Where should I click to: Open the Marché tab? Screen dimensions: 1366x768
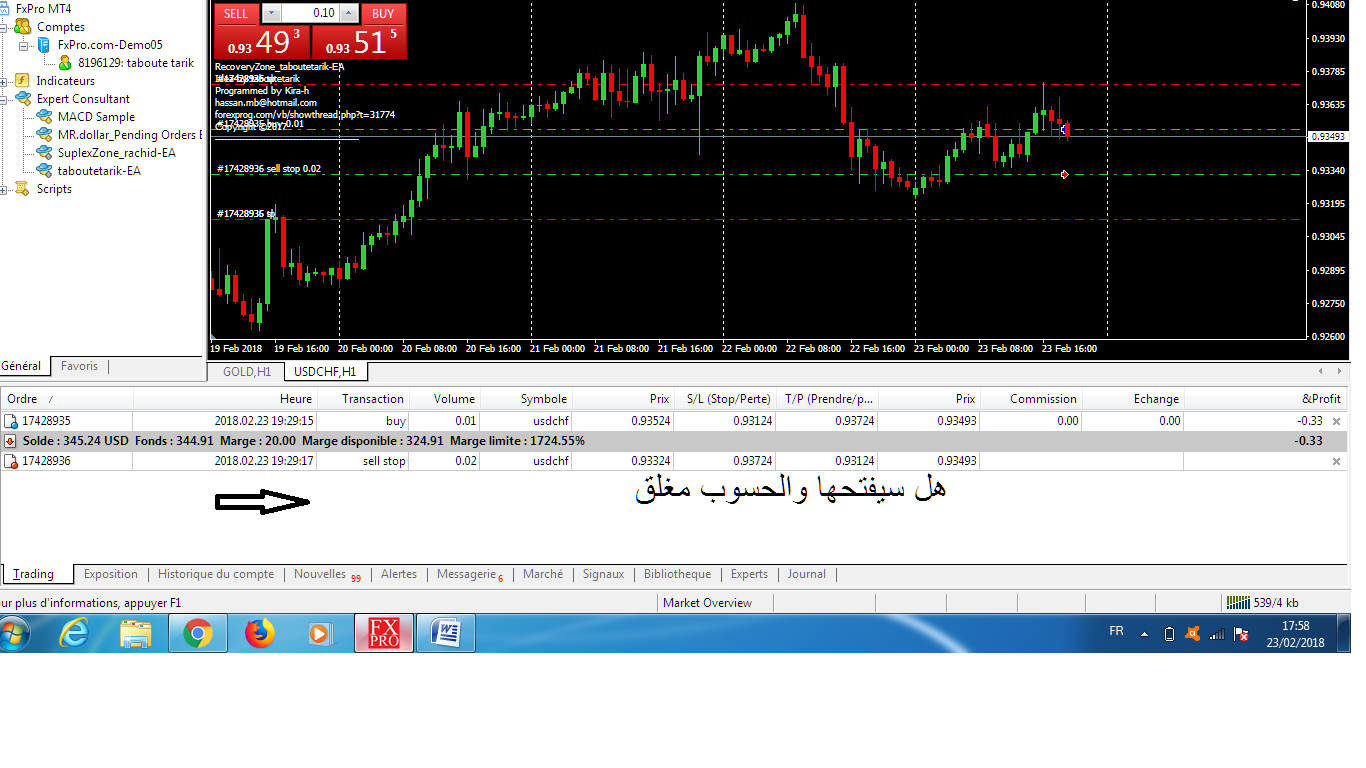pos(543,574)
